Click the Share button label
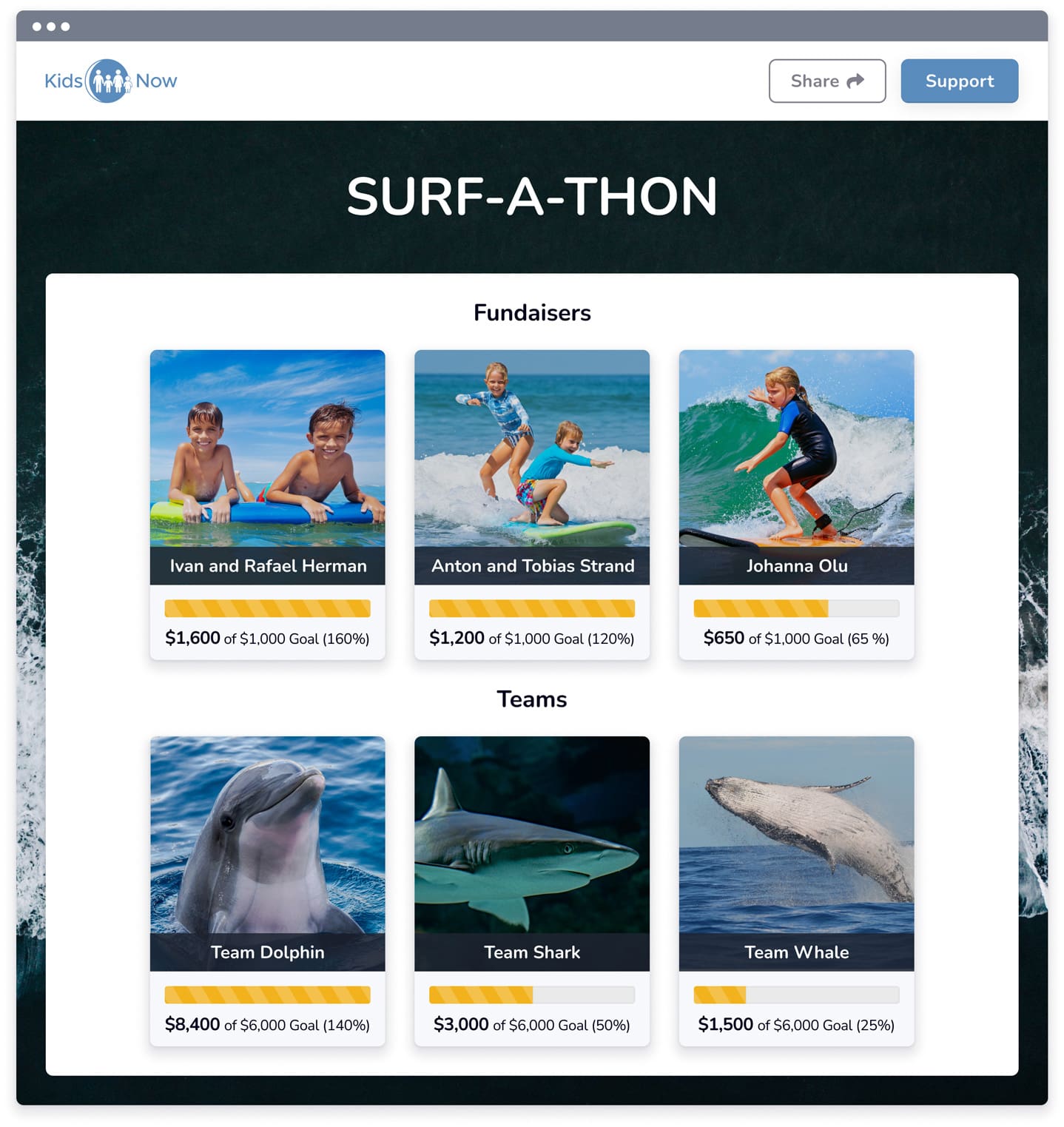 pos(815,81)
